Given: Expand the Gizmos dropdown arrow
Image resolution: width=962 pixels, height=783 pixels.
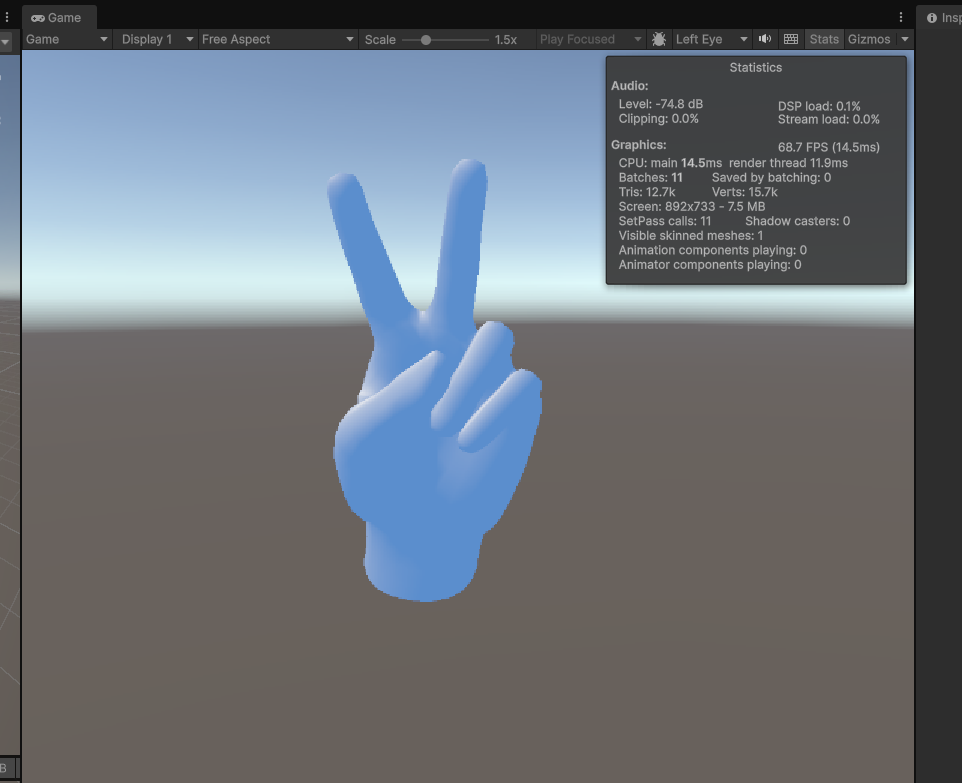Looking at the screenshot, I should [x=905, y=39].
